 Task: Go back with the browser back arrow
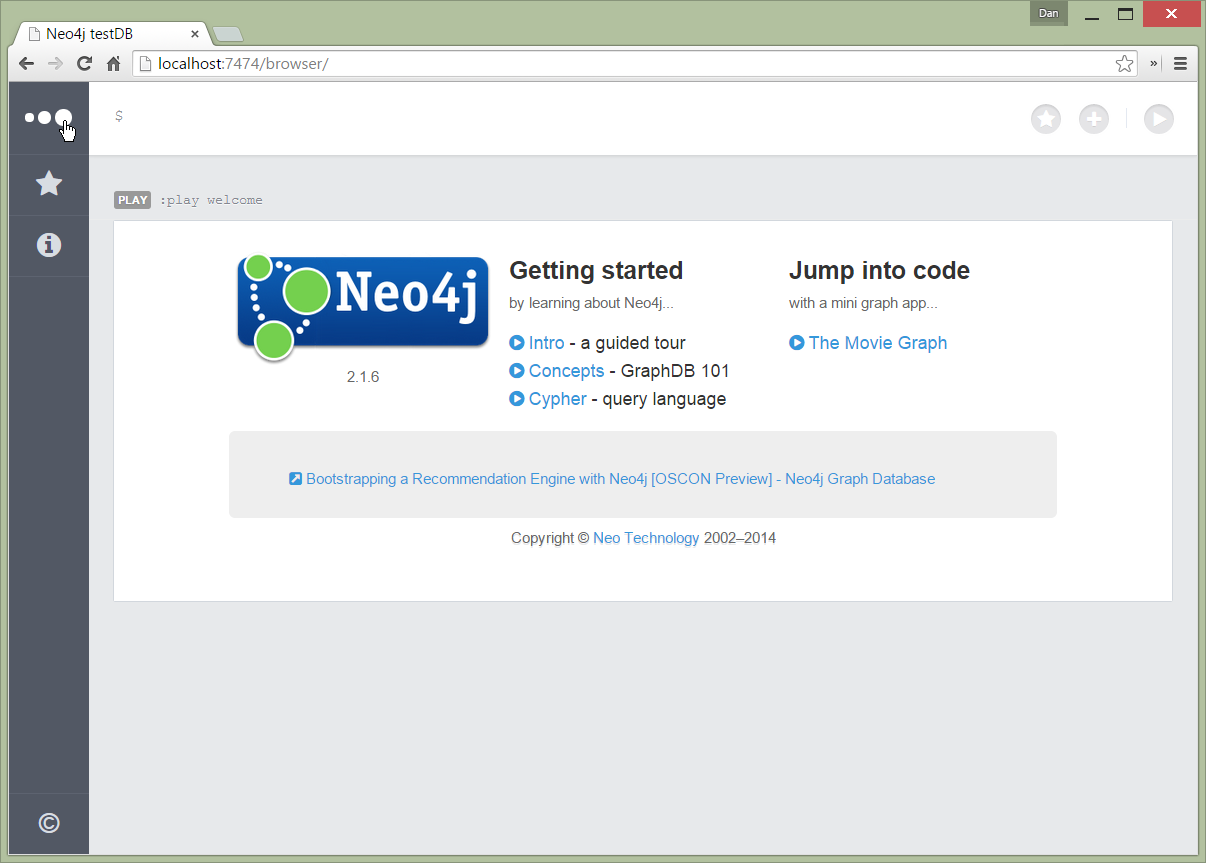click(27, 64)
